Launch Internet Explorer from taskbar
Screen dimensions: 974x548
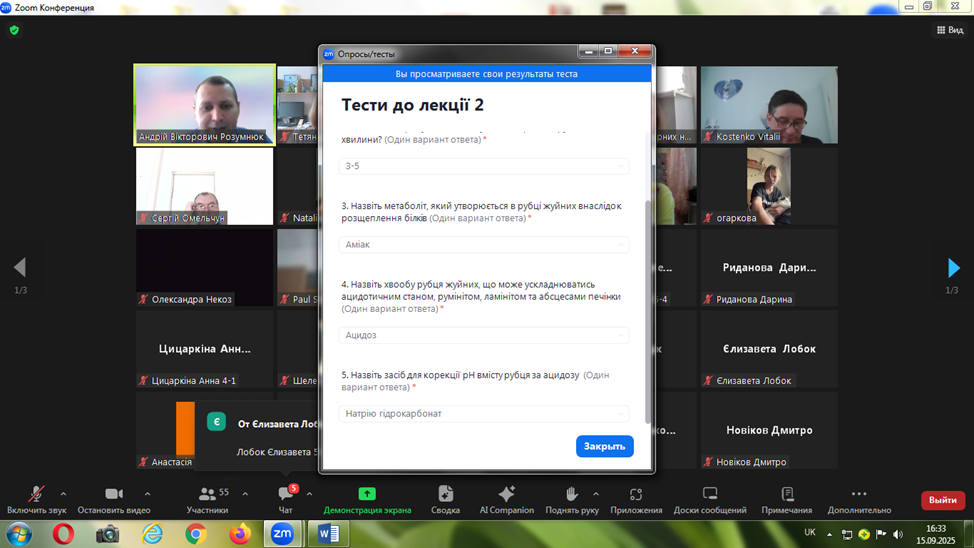[152, 534]
